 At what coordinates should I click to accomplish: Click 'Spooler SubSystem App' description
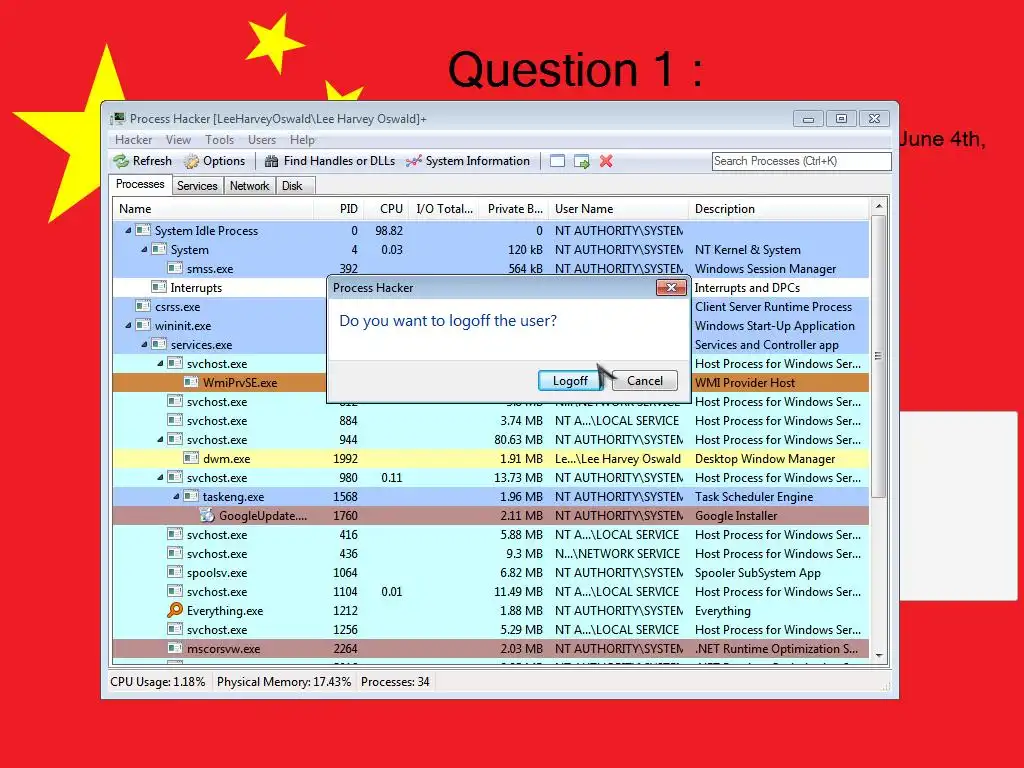[758, 573]
